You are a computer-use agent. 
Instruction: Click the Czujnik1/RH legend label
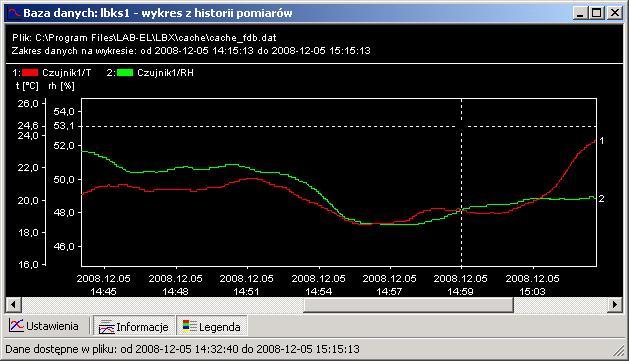165,73
